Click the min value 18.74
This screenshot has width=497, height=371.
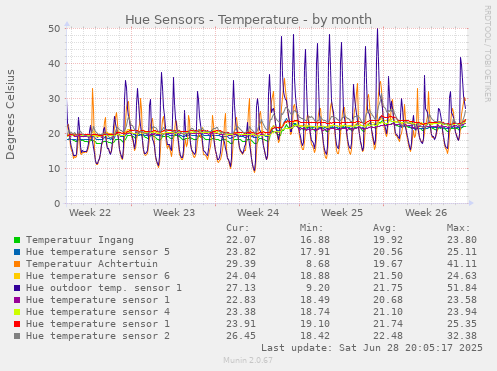point(315,312)
